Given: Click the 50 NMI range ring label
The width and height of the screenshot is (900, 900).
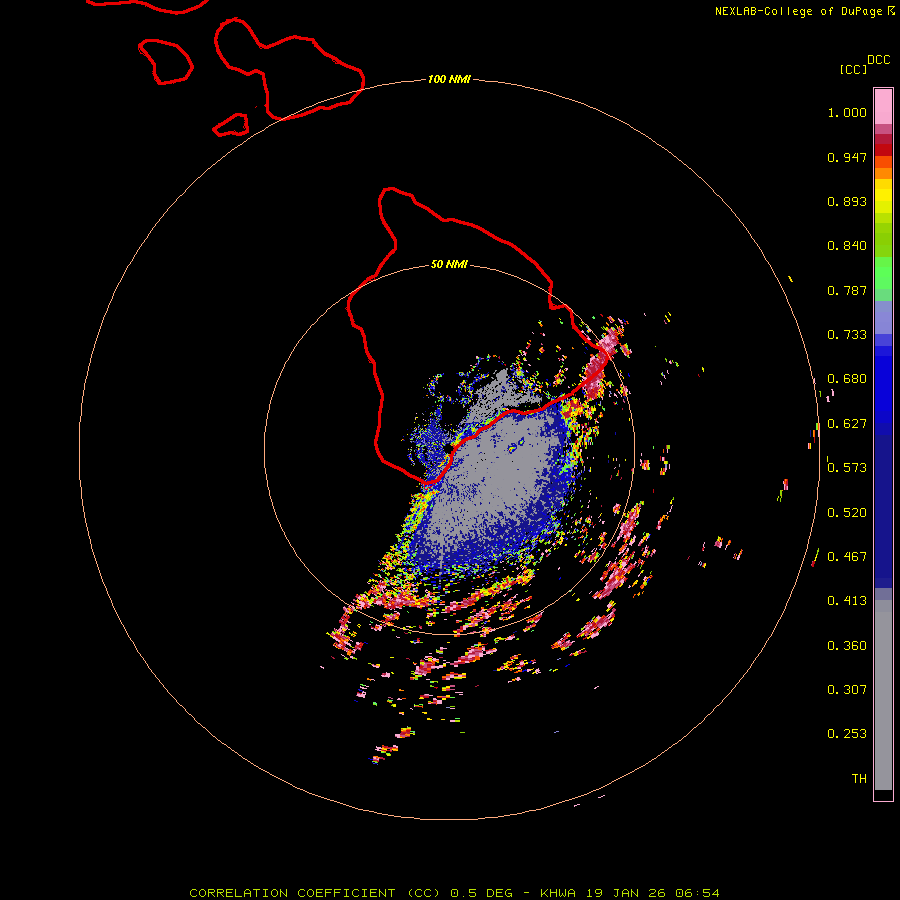Looking at the screenshot, I should pyautogui.click(x=449, y=264).
